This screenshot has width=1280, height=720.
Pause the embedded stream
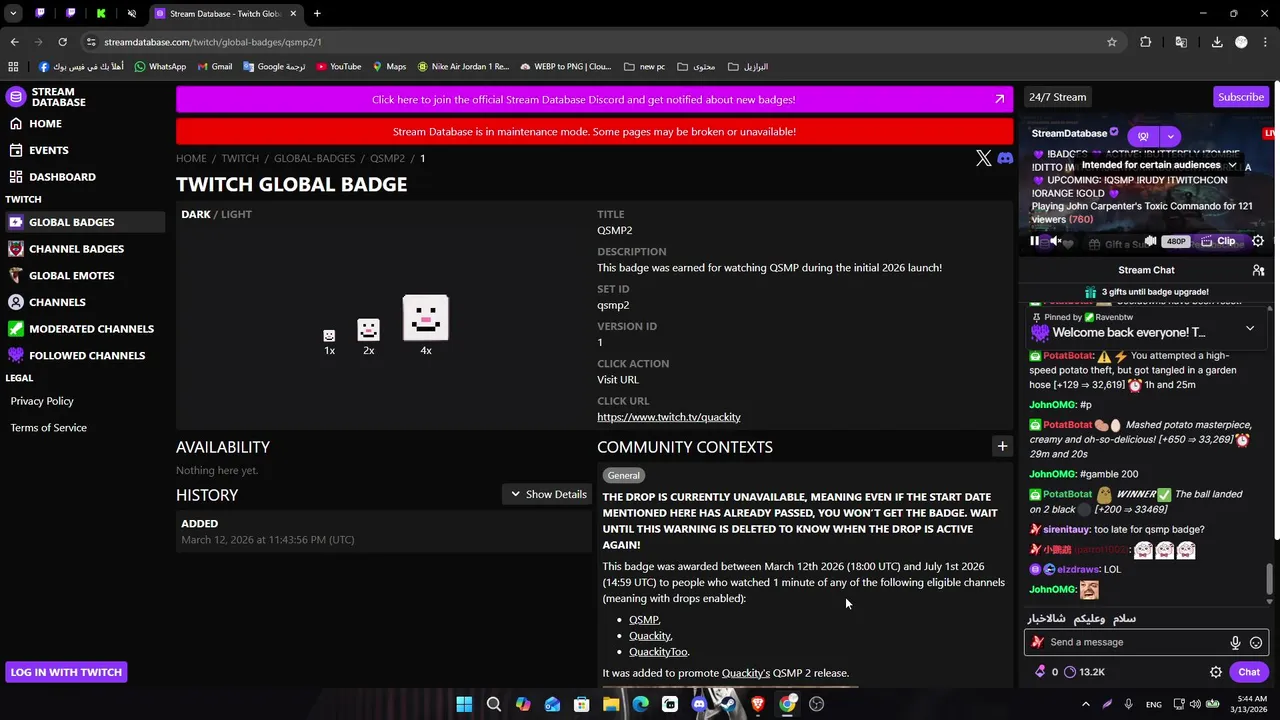click(1034, 241)
